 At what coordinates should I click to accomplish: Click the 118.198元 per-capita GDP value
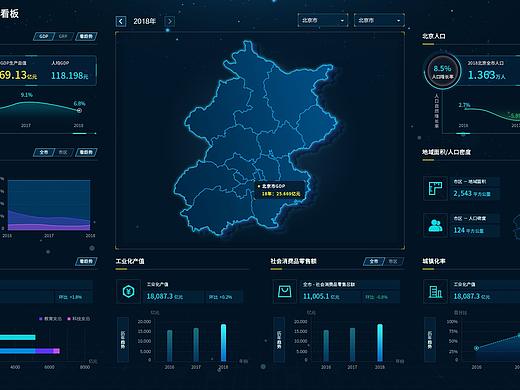pos(69,76)
